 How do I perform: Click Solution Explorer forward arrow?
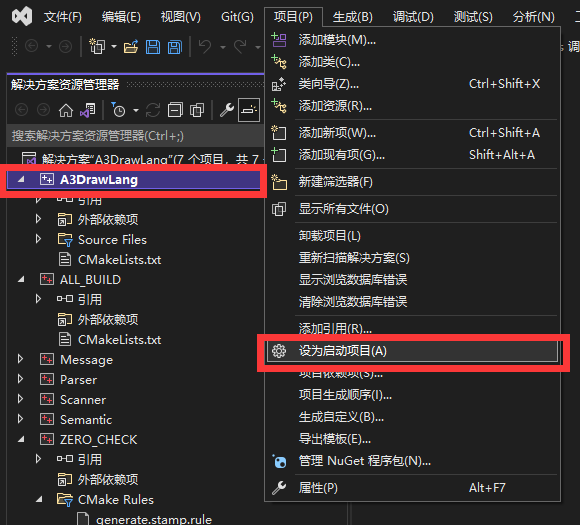[x=43, y=110]
